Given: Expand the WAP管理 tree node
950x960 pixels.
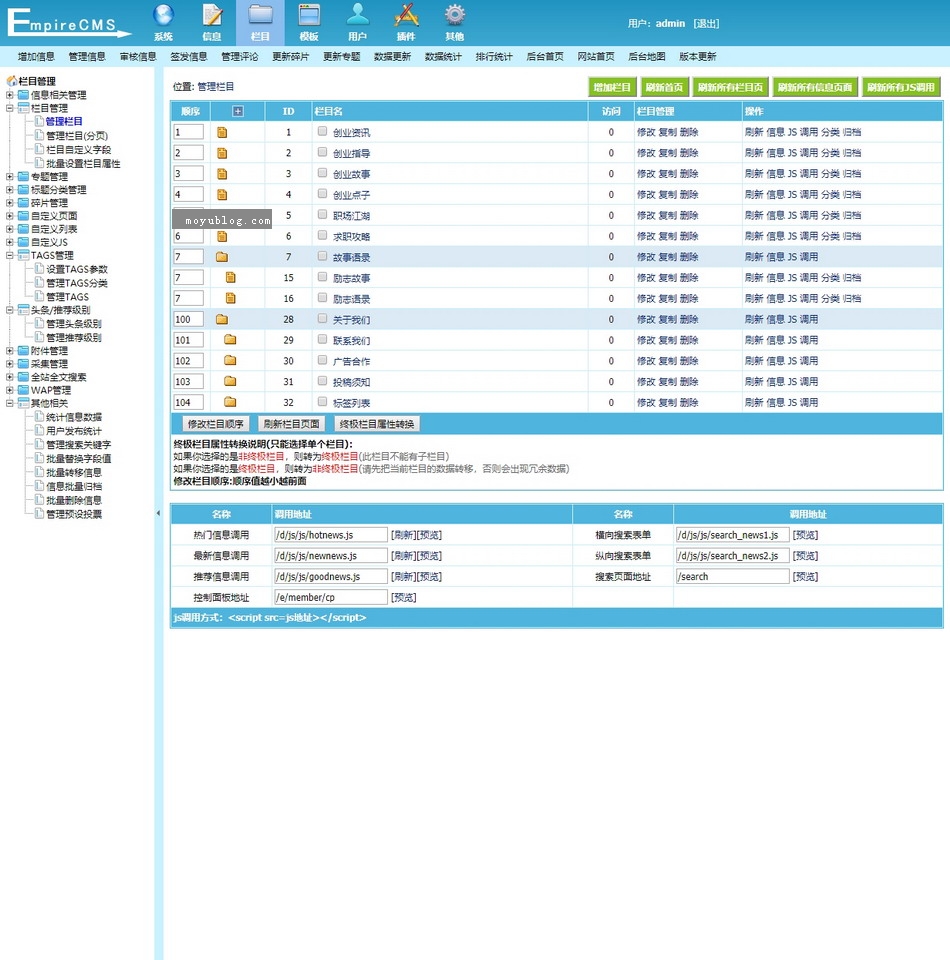Looking at the screenshot, I should click(x=10, y=390).
